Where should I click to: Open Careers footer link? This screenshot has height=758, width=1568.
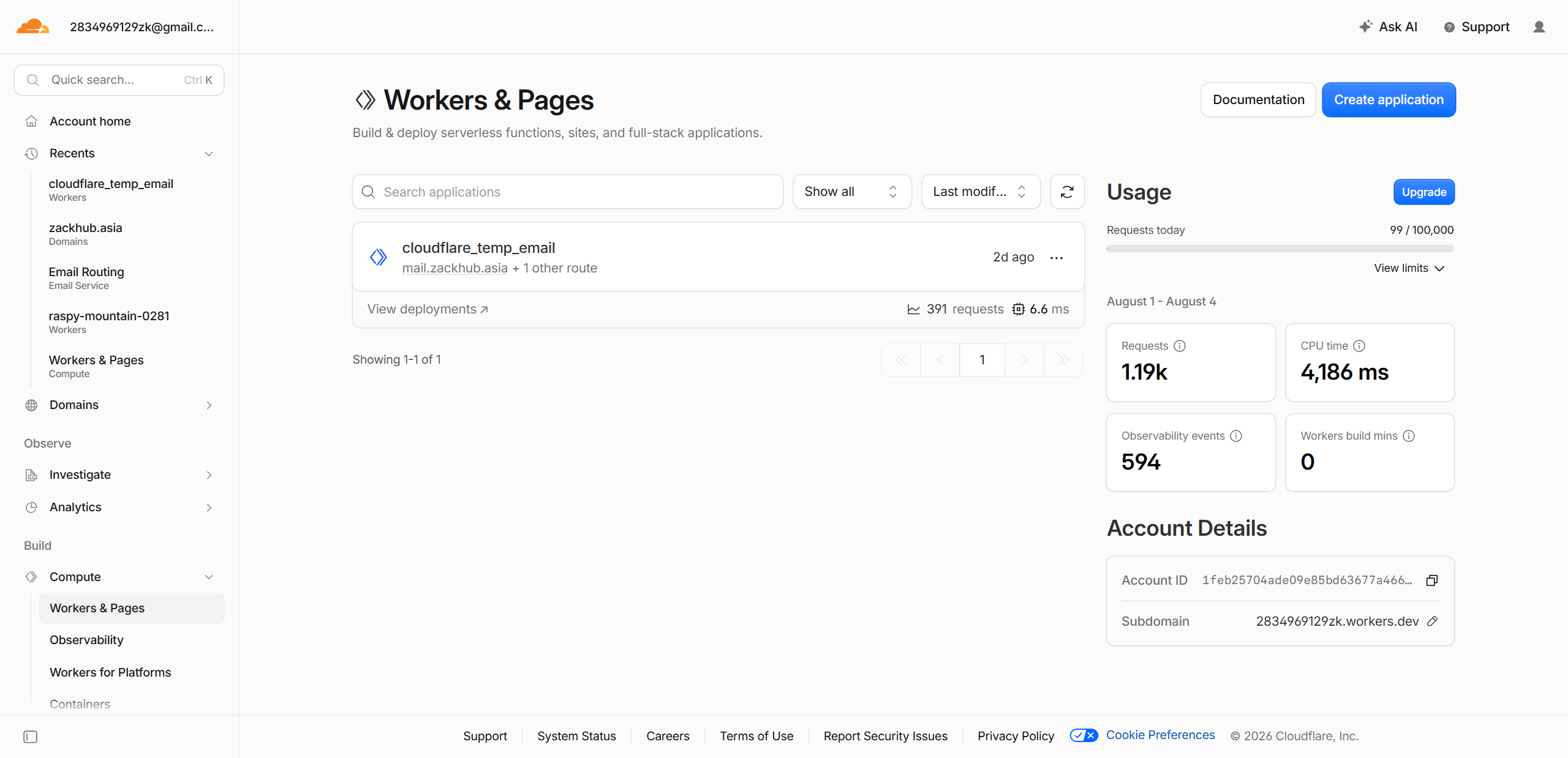tap(668, 736)
